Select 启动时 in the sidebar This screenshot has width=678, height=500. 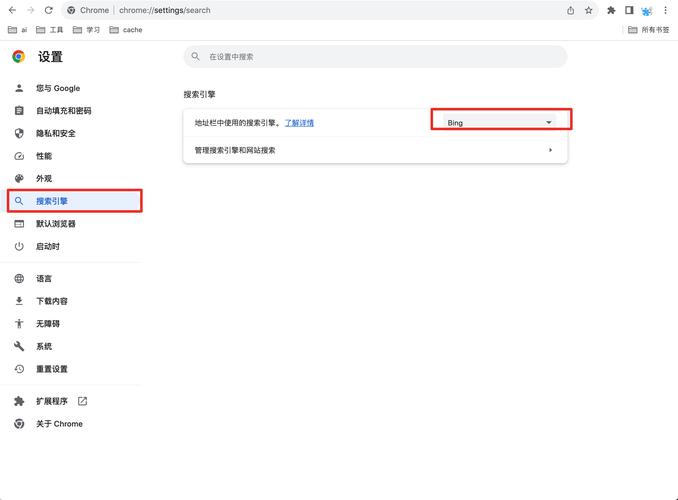tap(48, 247)
